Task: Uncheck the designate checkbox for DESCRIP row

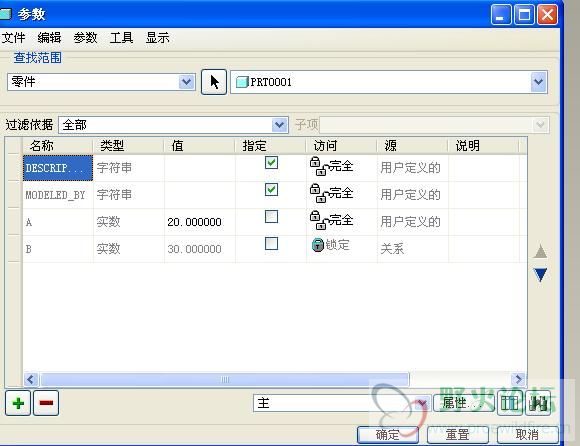Action: (x=272, y=163)
